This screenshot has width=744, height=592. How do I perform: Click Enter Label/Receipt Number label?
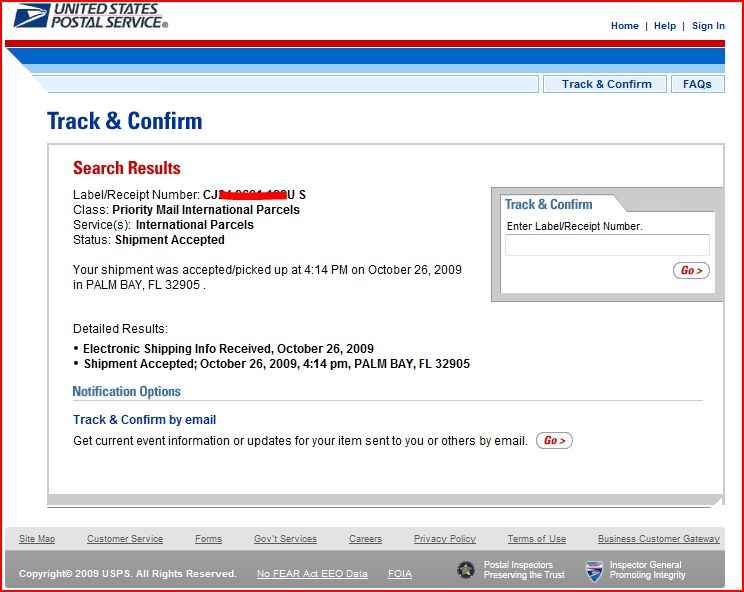(x=575, y=226)
